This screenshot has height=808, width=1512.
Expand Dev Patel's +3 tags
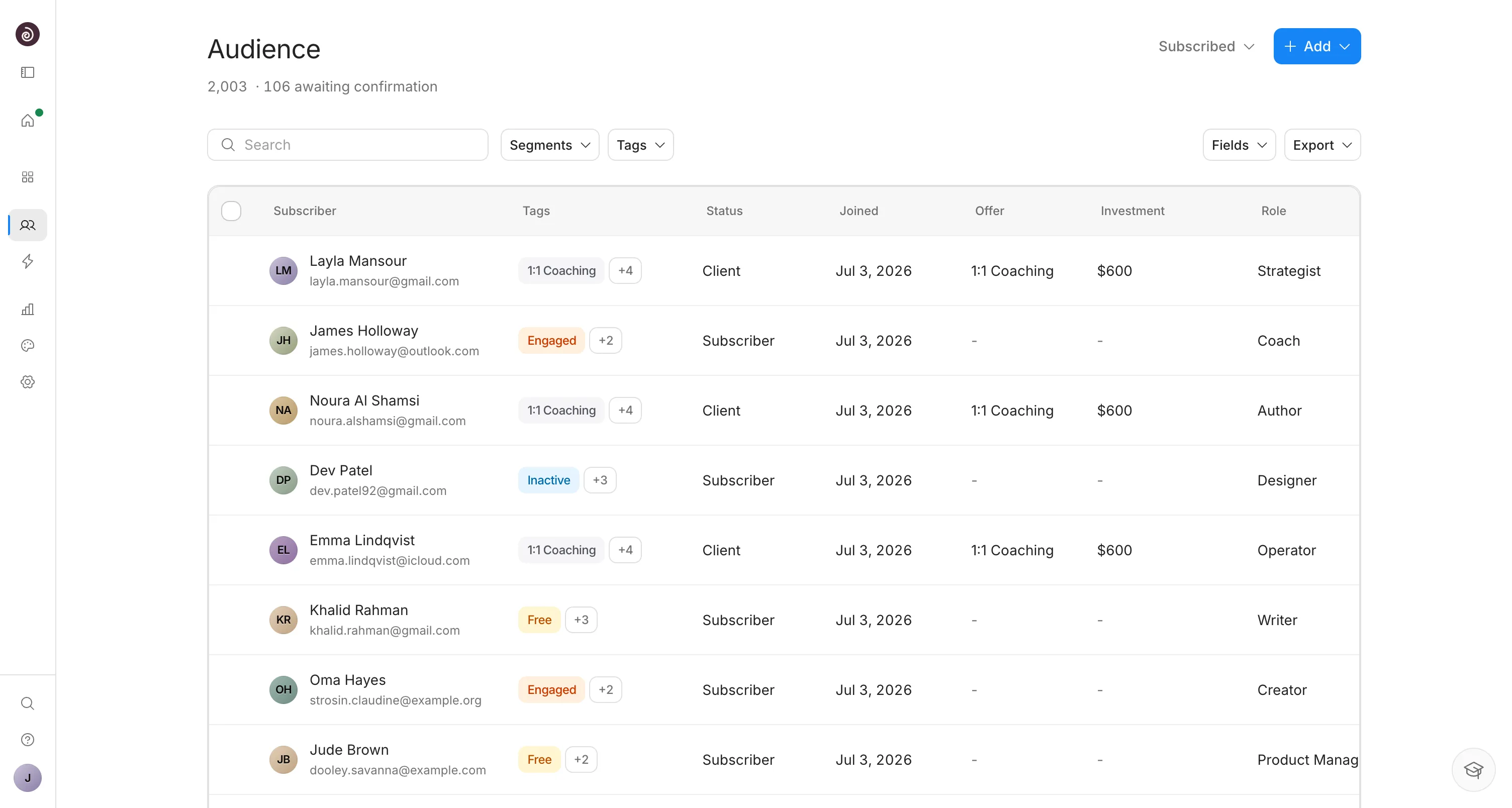pos(600,480)
